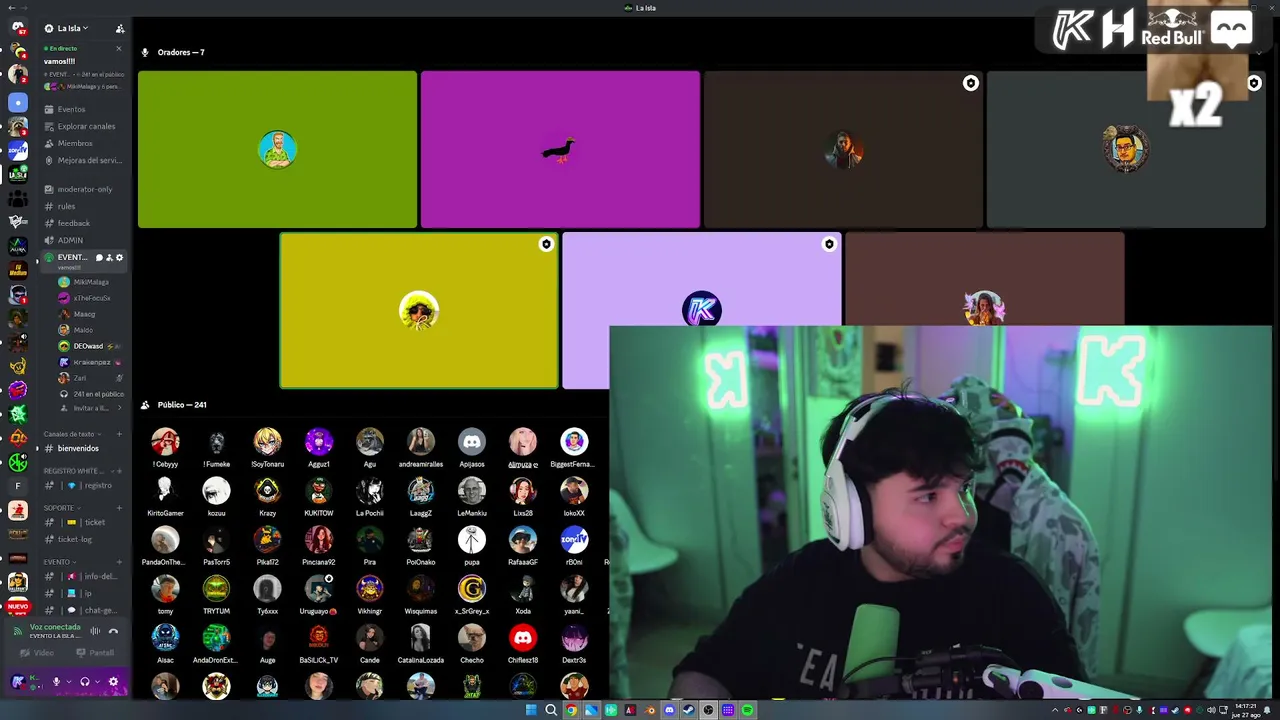
Task: Select the yellow speaker tile
Action: [x=419, y=310]
